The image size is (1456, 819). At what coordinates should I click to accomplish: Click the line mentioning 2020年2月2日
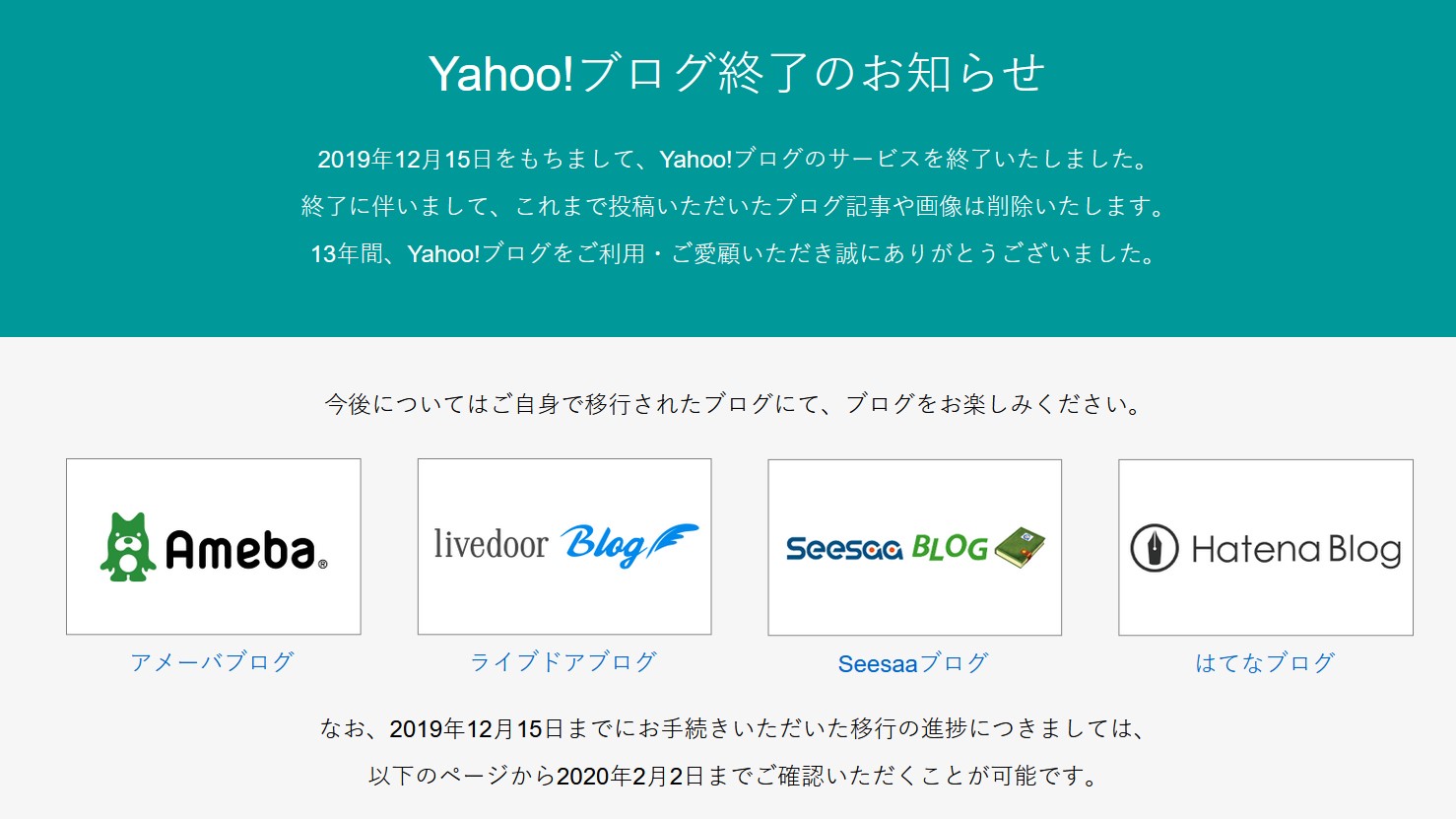tap(734, 777)
